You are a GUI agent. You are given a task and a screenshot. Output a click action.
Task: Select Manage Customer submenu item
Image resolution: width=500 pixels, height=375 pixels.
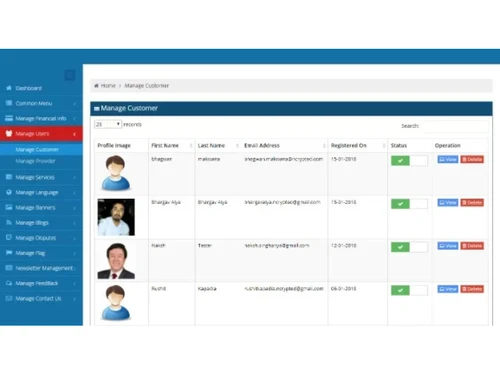point(41,150)
